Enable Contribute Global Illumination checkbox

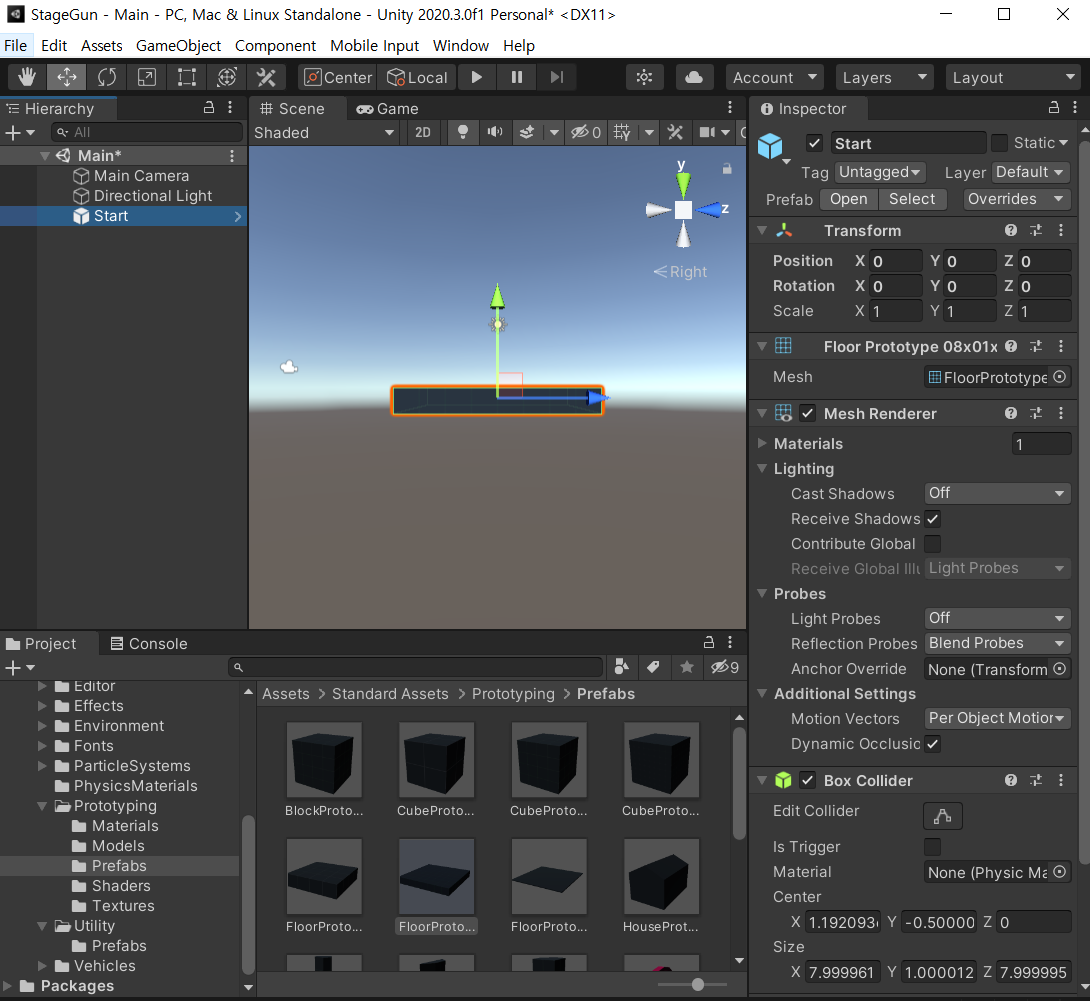[x=933, y=544]
